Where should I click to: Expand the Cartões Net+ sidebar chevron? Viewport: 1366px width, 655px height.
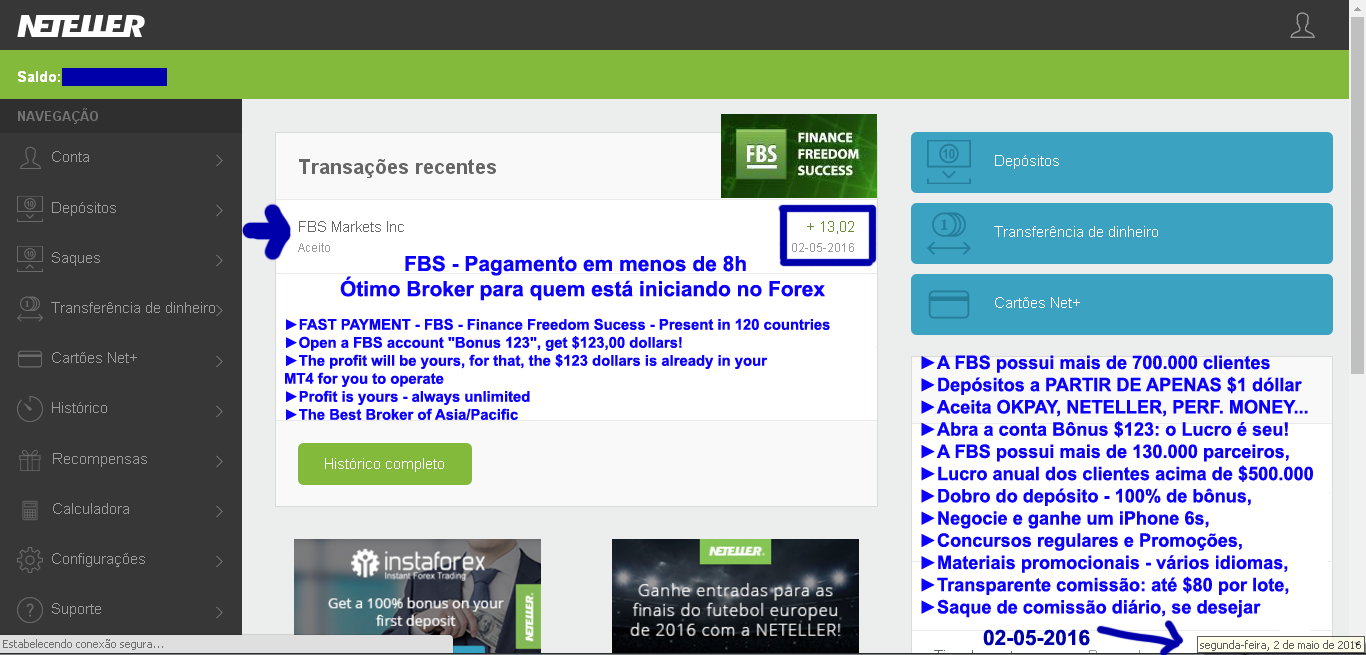[219, 360]
